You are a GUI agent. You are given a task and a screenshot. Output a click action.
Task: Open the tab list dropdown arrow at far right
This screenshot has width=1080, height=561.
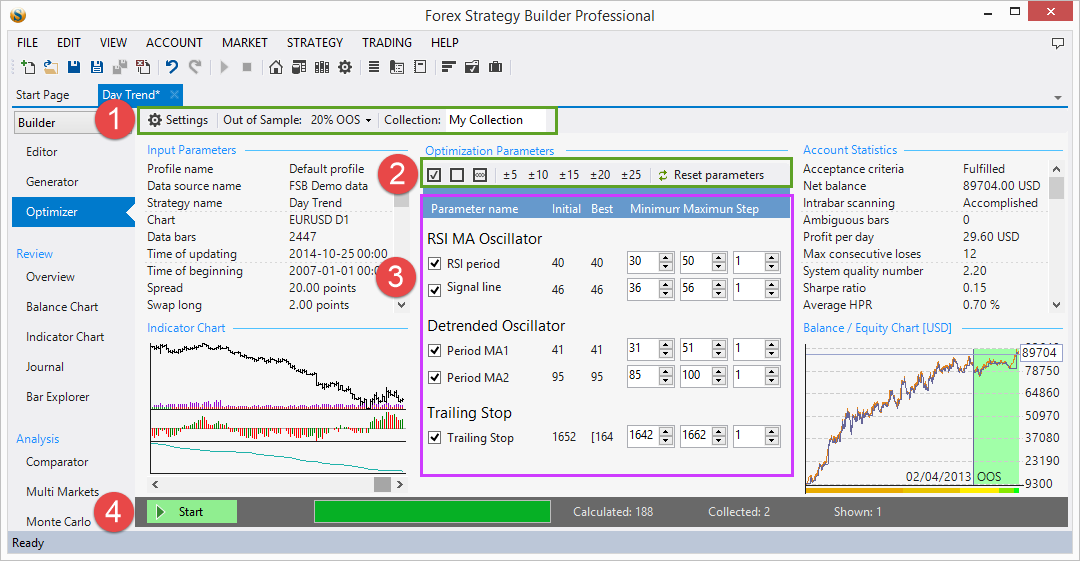tap(1058, 97)
